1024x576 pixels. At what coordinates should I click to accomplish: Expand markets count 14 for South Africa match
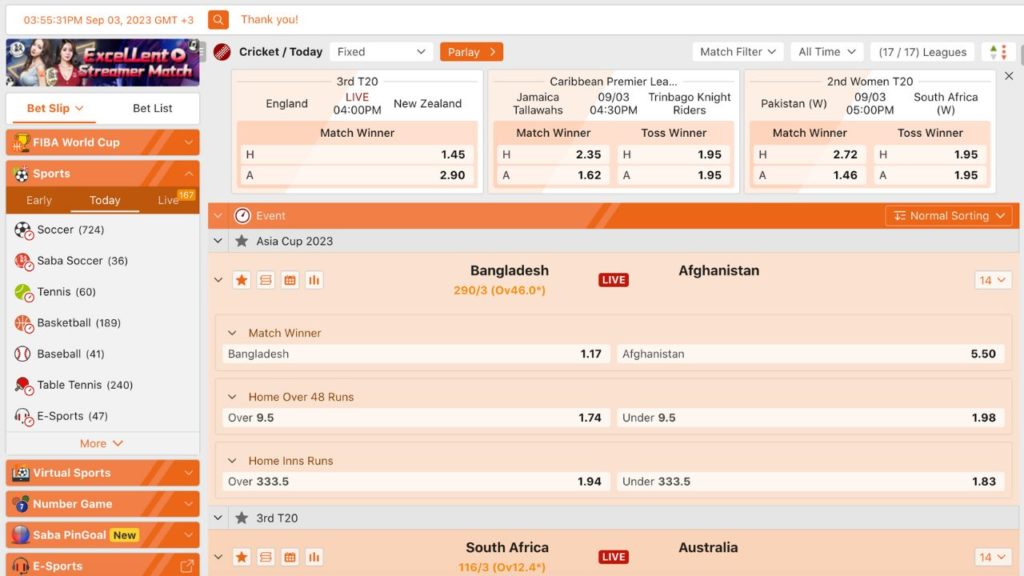[x=992, y=557]
